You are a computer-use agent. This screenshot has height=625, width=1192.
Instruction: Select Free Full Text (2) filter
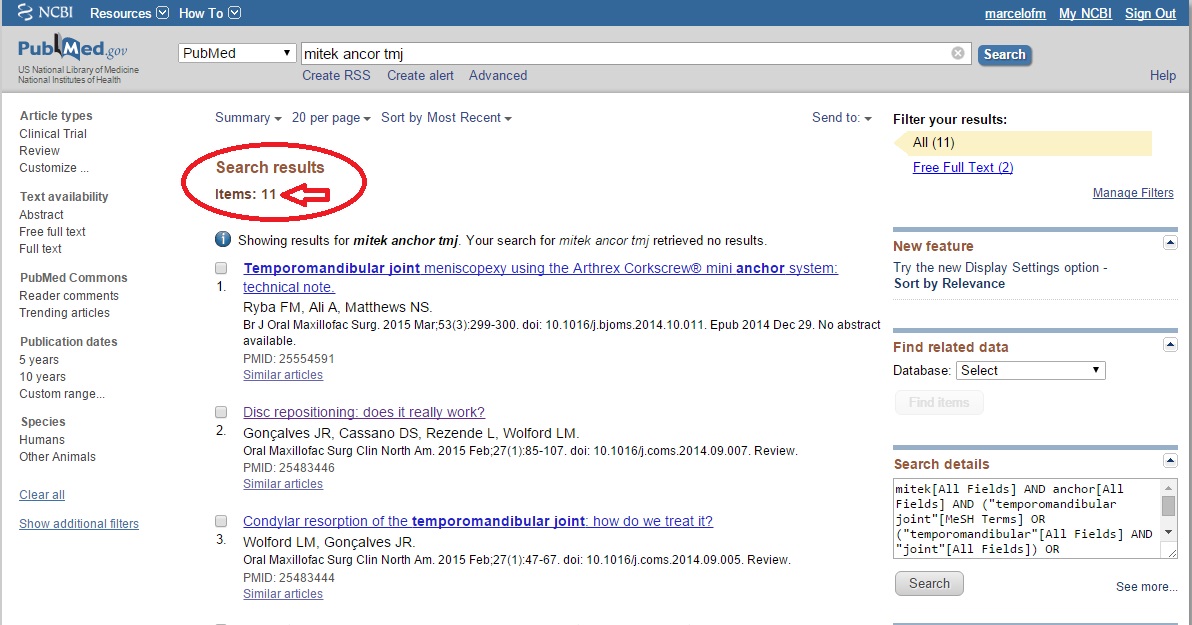[963, 167]
